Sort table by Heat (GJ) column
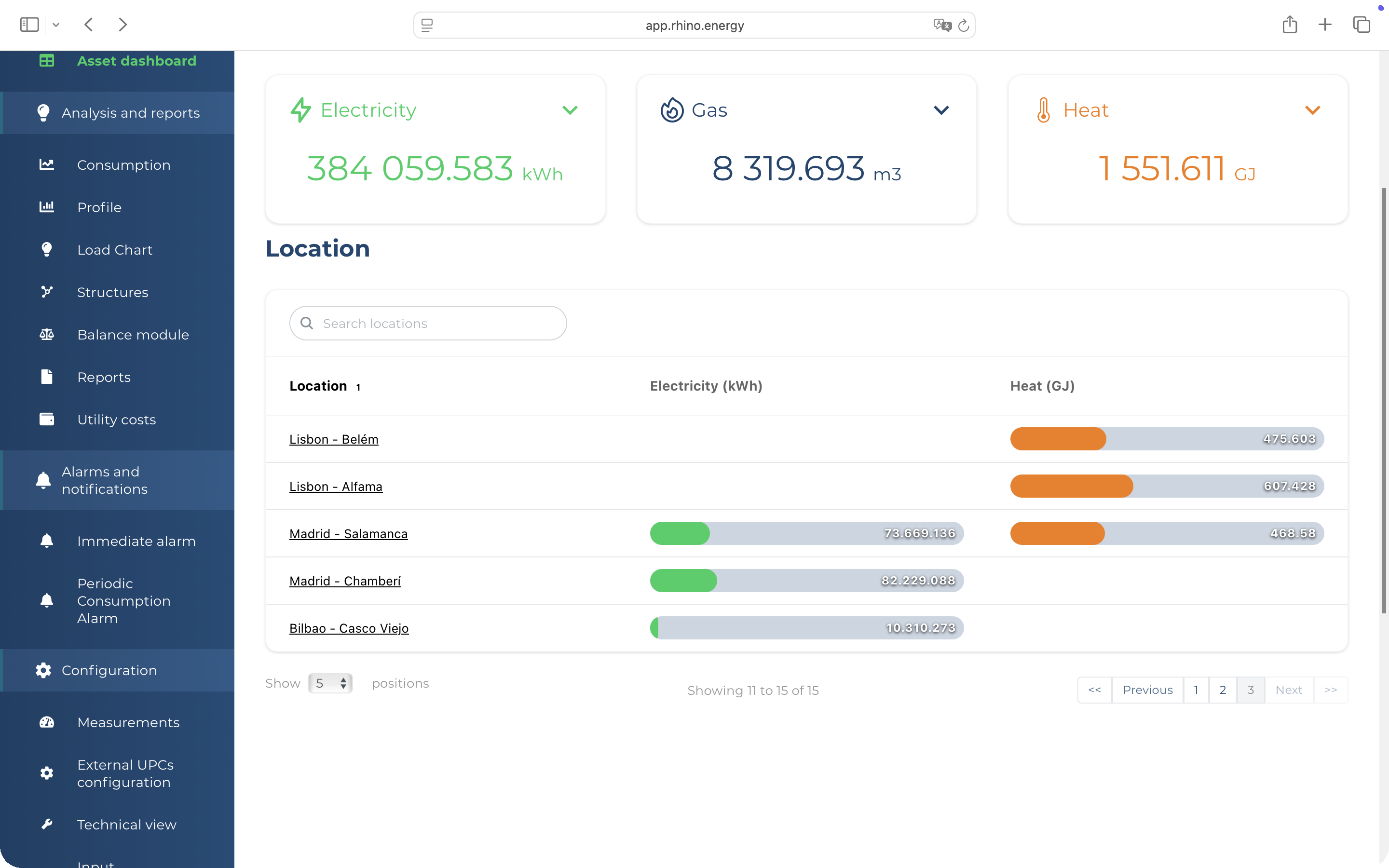Viewport: 1389px width, 868px height. click(x=1042, y=386)
